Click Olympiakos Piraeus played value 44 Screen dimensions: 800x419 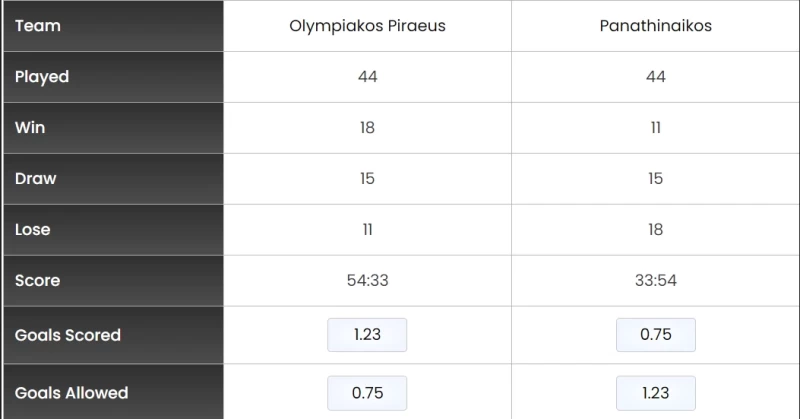point(367,77)
